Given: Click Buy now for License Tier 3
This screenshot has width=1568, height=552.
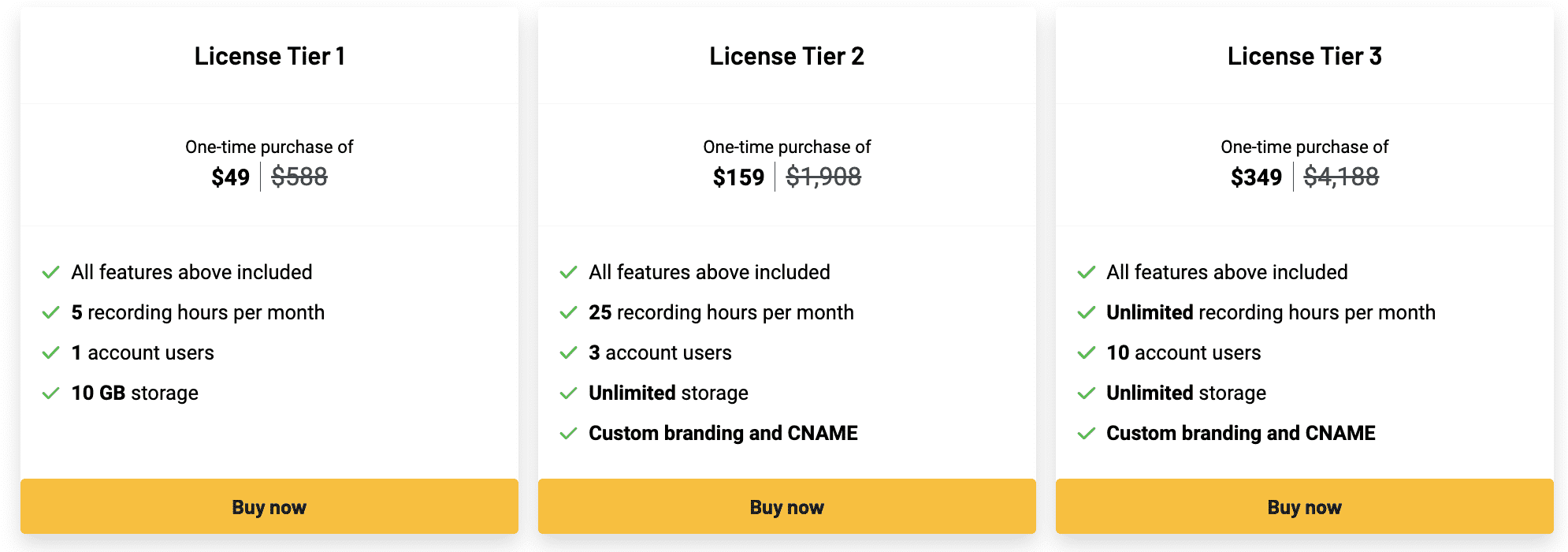Looking at the screenshot, I should (x=1304, y=507).
